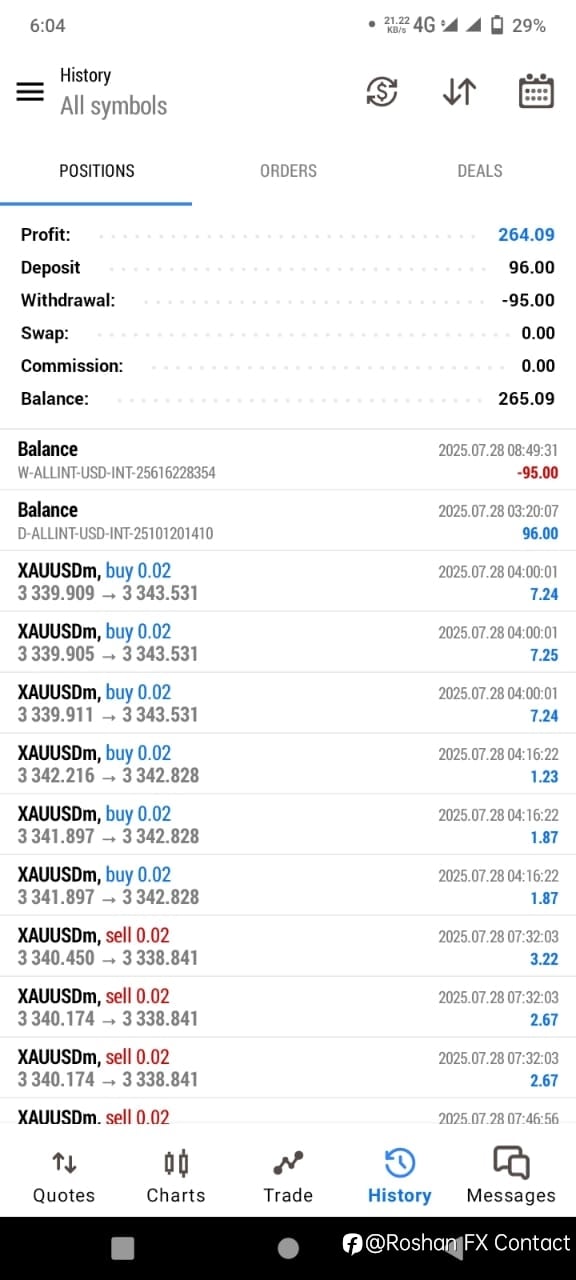
Task: Open the calendar date range icon
Action: click(x=537, y=92)
